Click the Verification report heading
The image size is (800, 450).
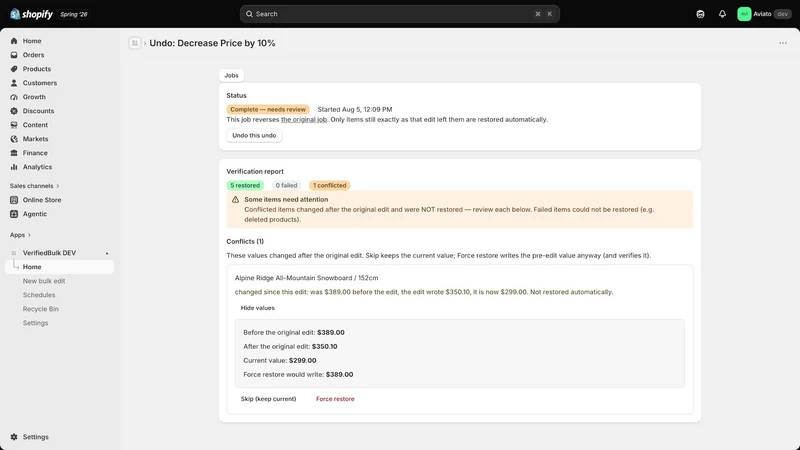[x=255, y=171]
